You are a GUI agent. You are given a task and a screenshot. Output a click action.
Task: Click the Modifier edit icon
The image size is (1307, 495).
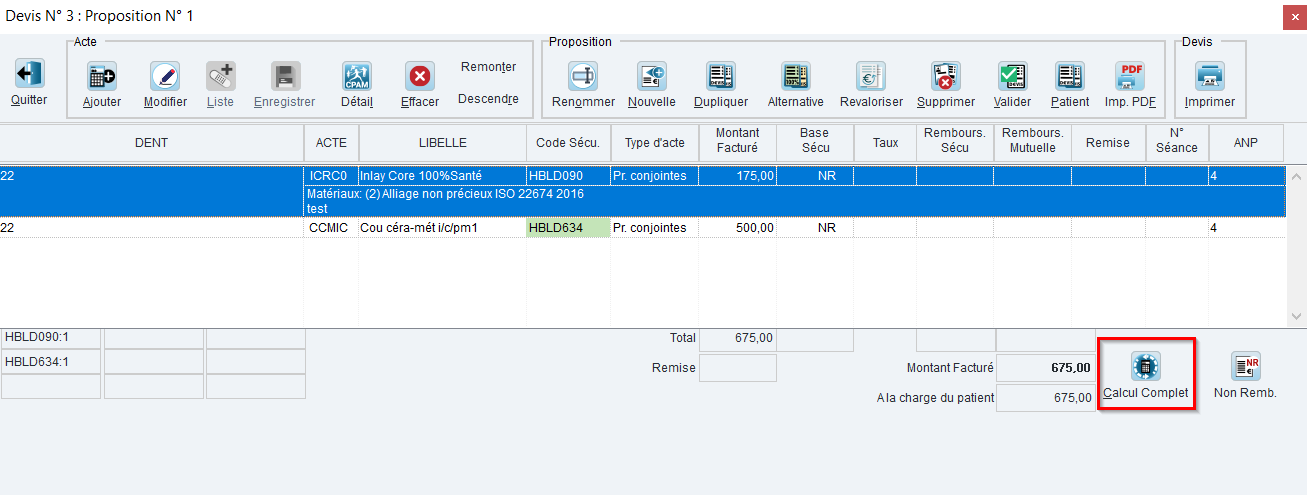point(165,76)
